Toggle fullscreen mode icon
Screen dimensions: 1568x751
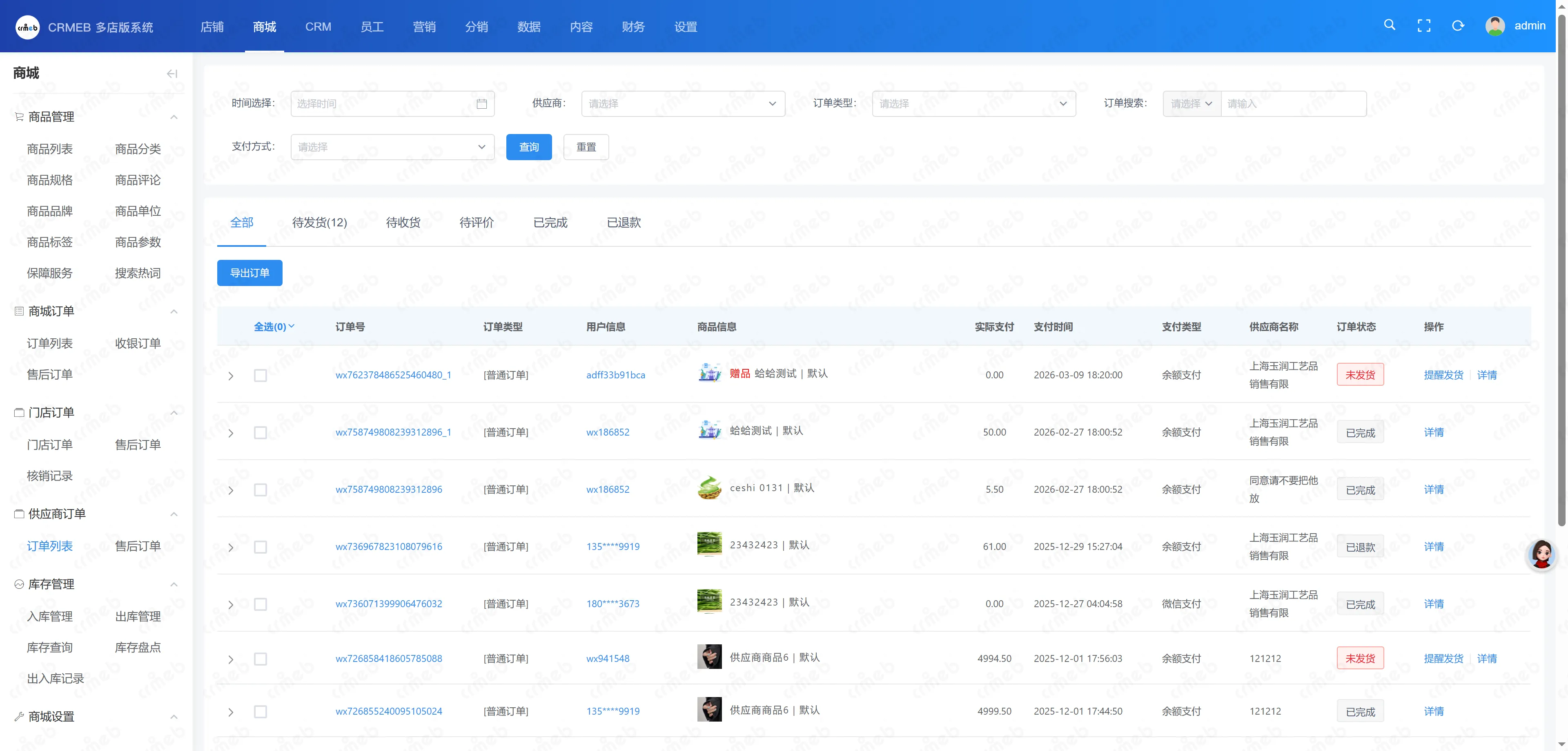pos(1424,26)
